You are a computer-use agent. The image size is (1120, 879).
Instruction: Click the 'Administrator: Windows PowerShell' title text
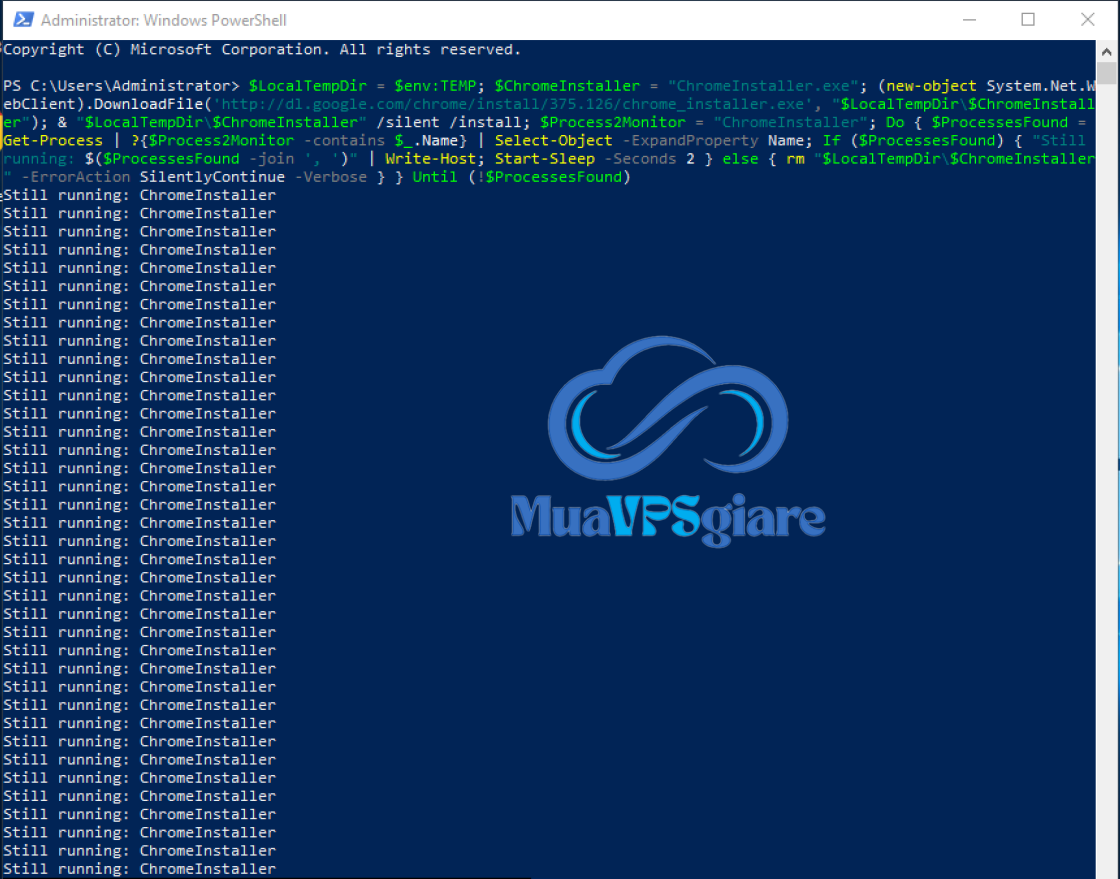(164, 20)
